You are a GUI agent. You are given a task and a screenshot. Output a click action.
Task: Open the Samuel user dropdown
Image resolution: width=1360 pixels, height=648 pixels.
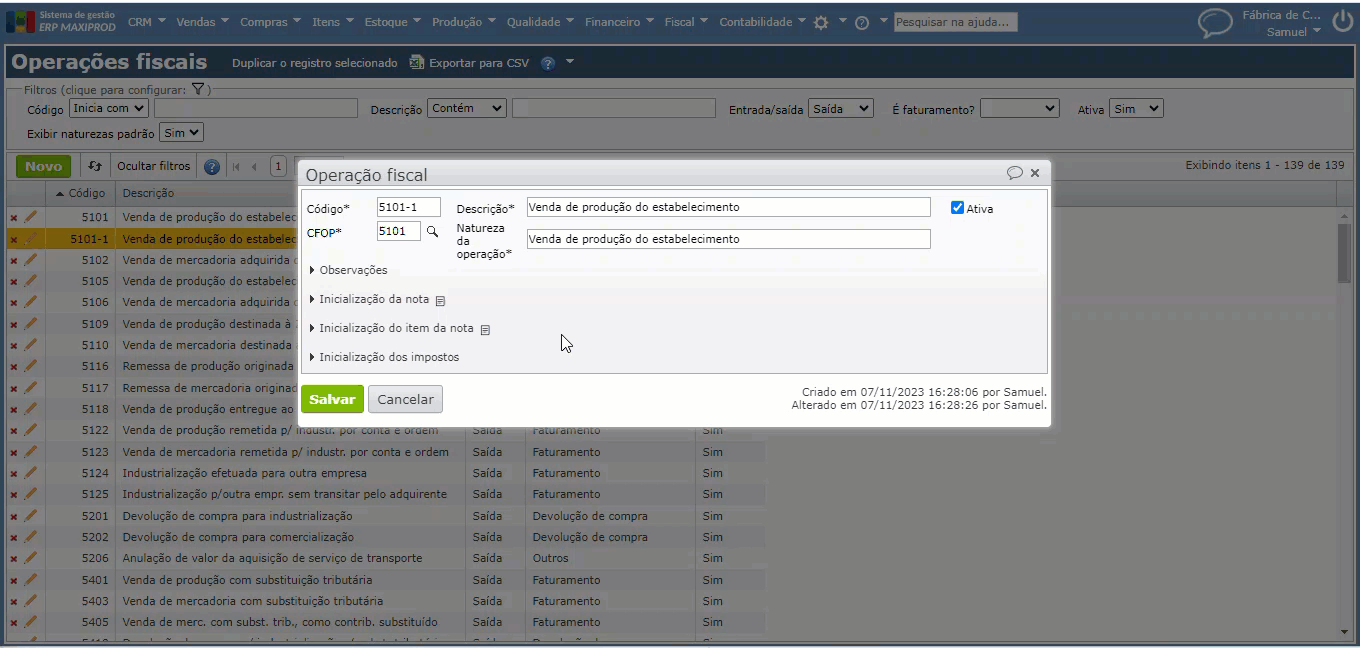[1294, 32]
